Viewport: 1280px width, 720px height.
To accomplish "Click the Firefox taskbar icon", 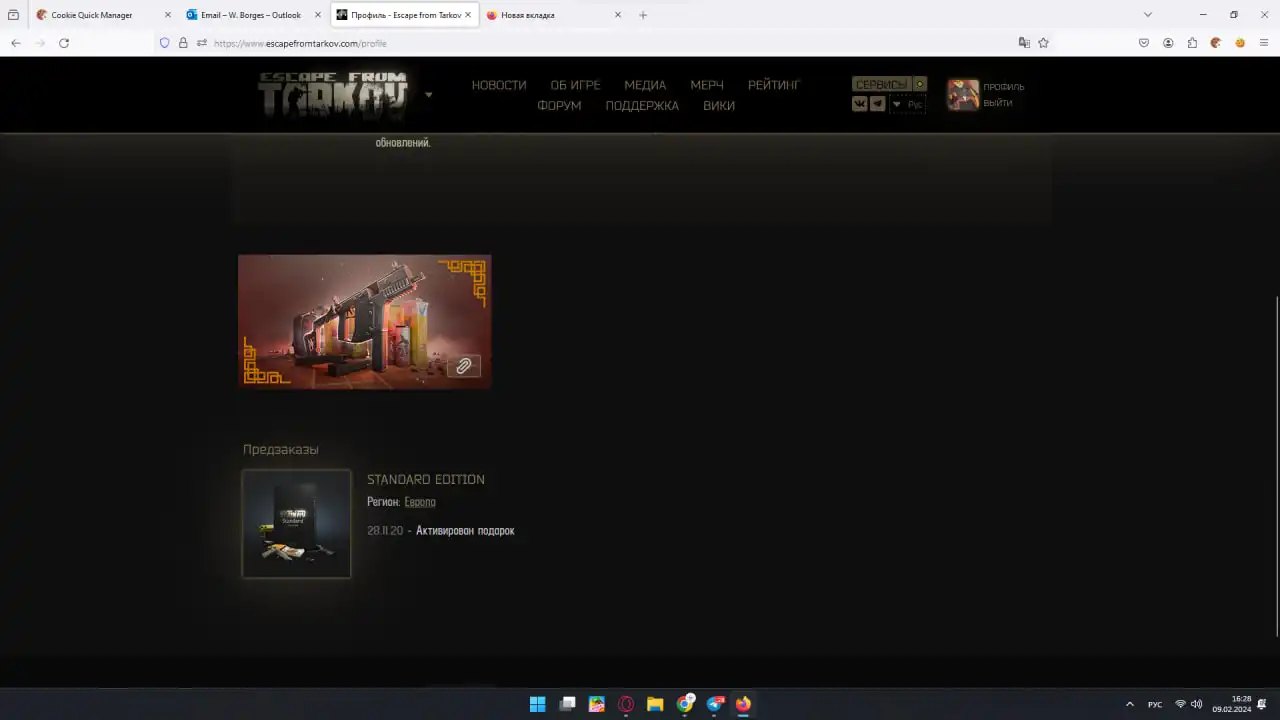I will click(x=743, y=704).
